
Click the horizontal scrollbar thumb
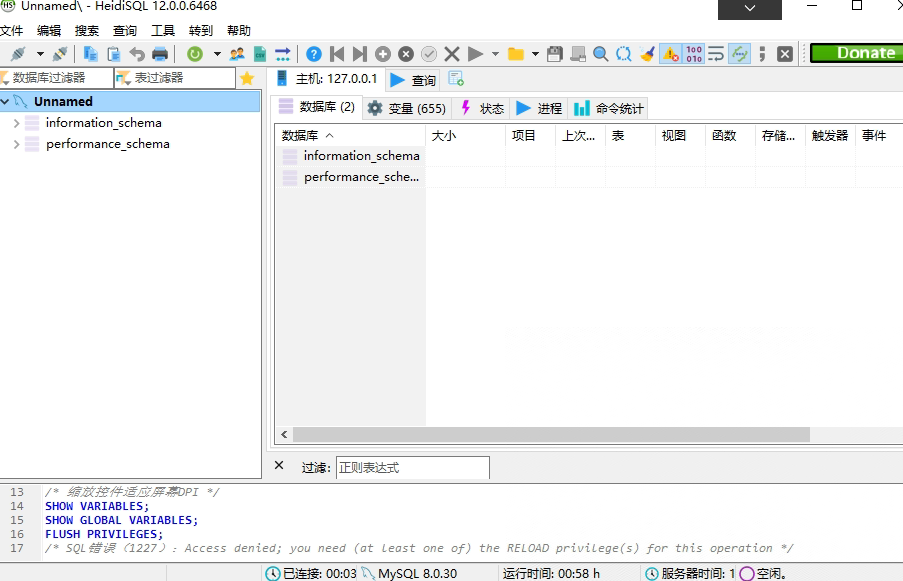(x=551, y=435)
